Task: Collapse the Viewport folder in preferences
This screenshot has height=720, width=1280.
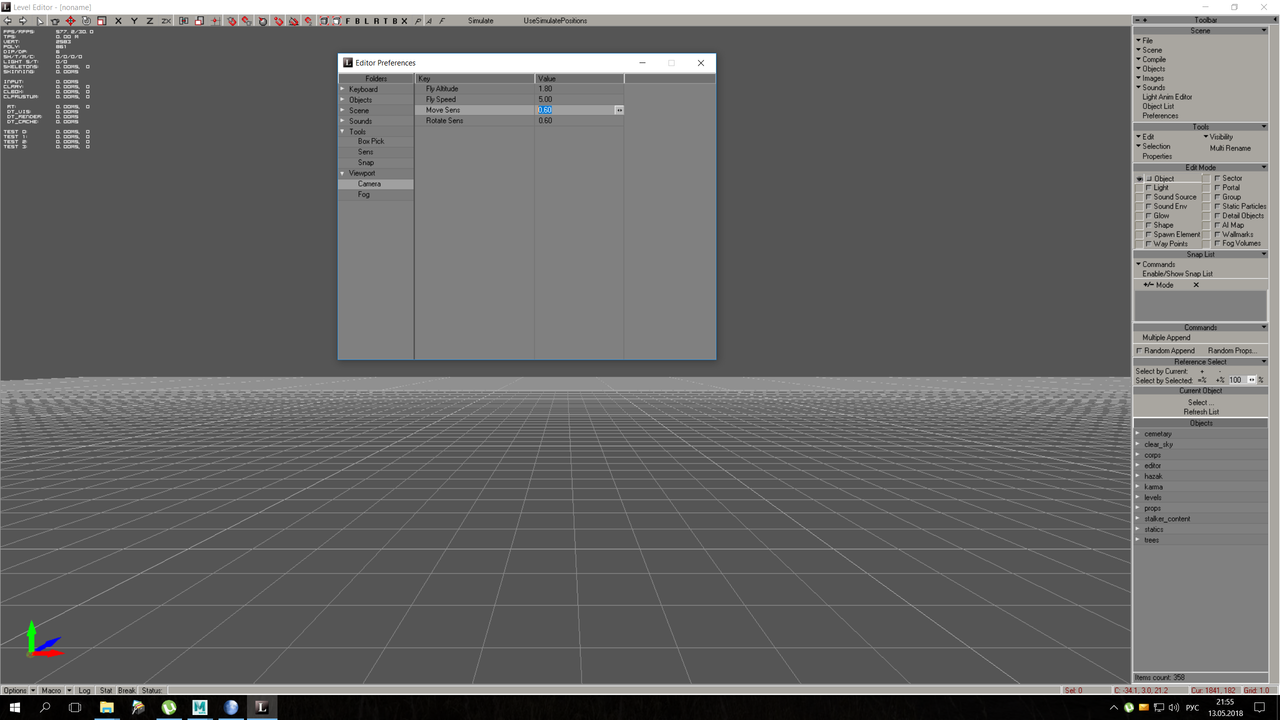Action: (x=342, y=174)
